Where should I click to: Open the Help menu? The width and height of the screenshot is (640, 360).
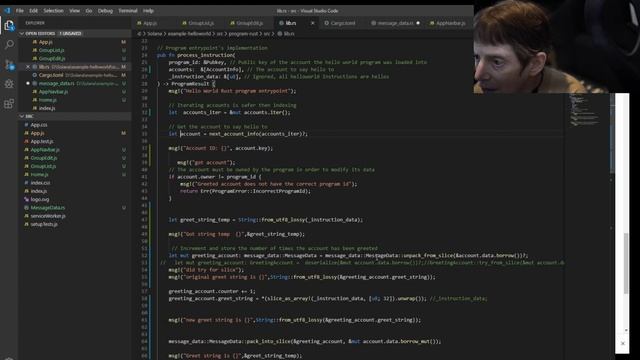[x=149, y=11]
